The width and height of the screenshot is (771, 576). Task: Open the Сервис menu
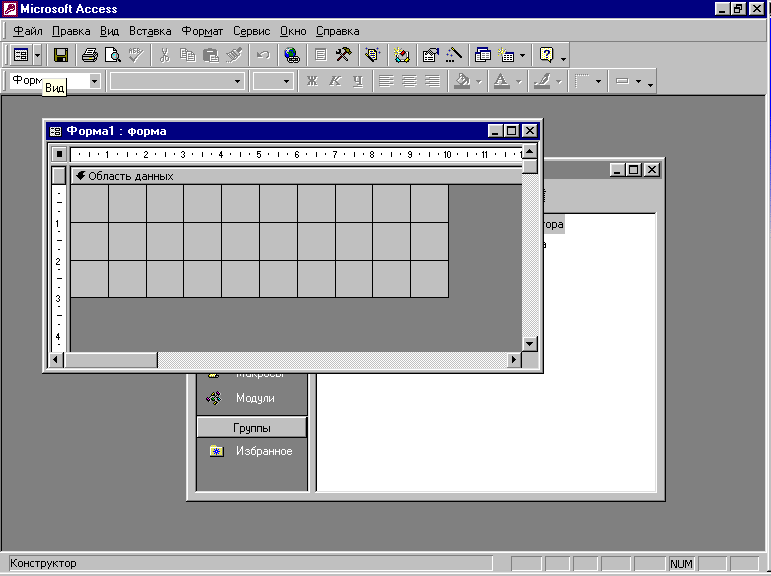click(251, 31)
